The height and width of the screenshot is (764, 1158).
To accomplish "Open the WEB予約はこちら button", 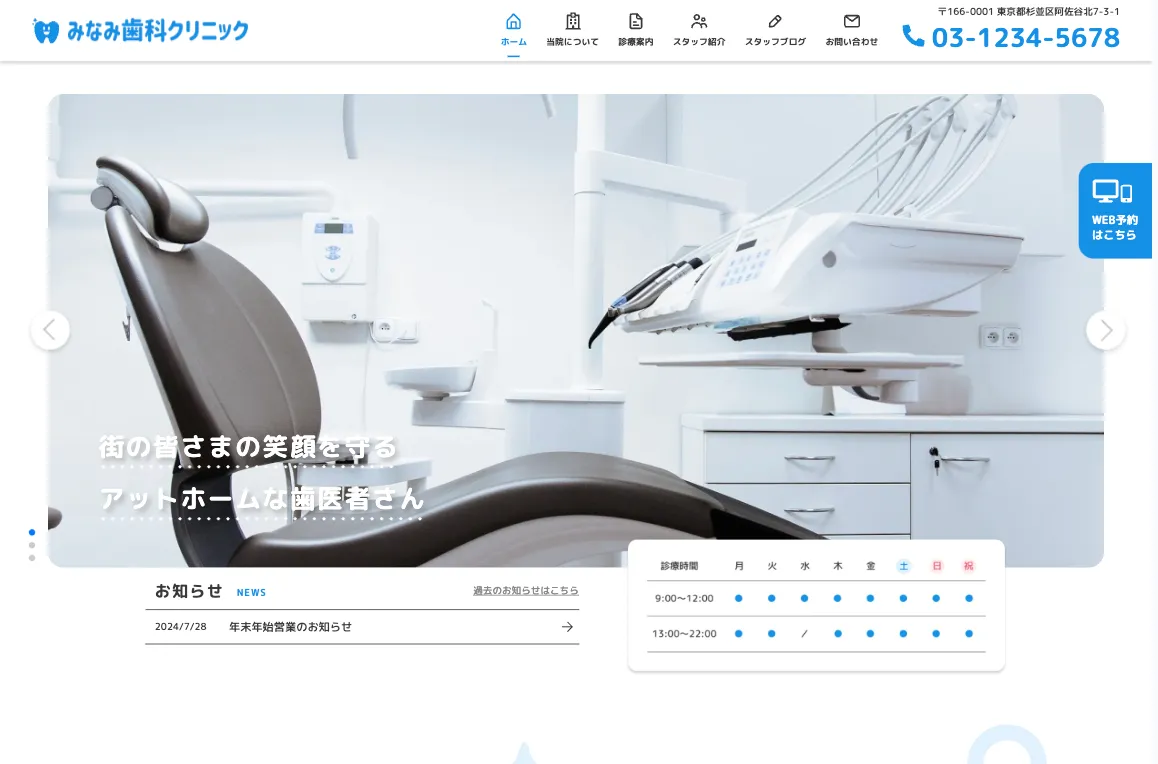I will point(1114,210).
